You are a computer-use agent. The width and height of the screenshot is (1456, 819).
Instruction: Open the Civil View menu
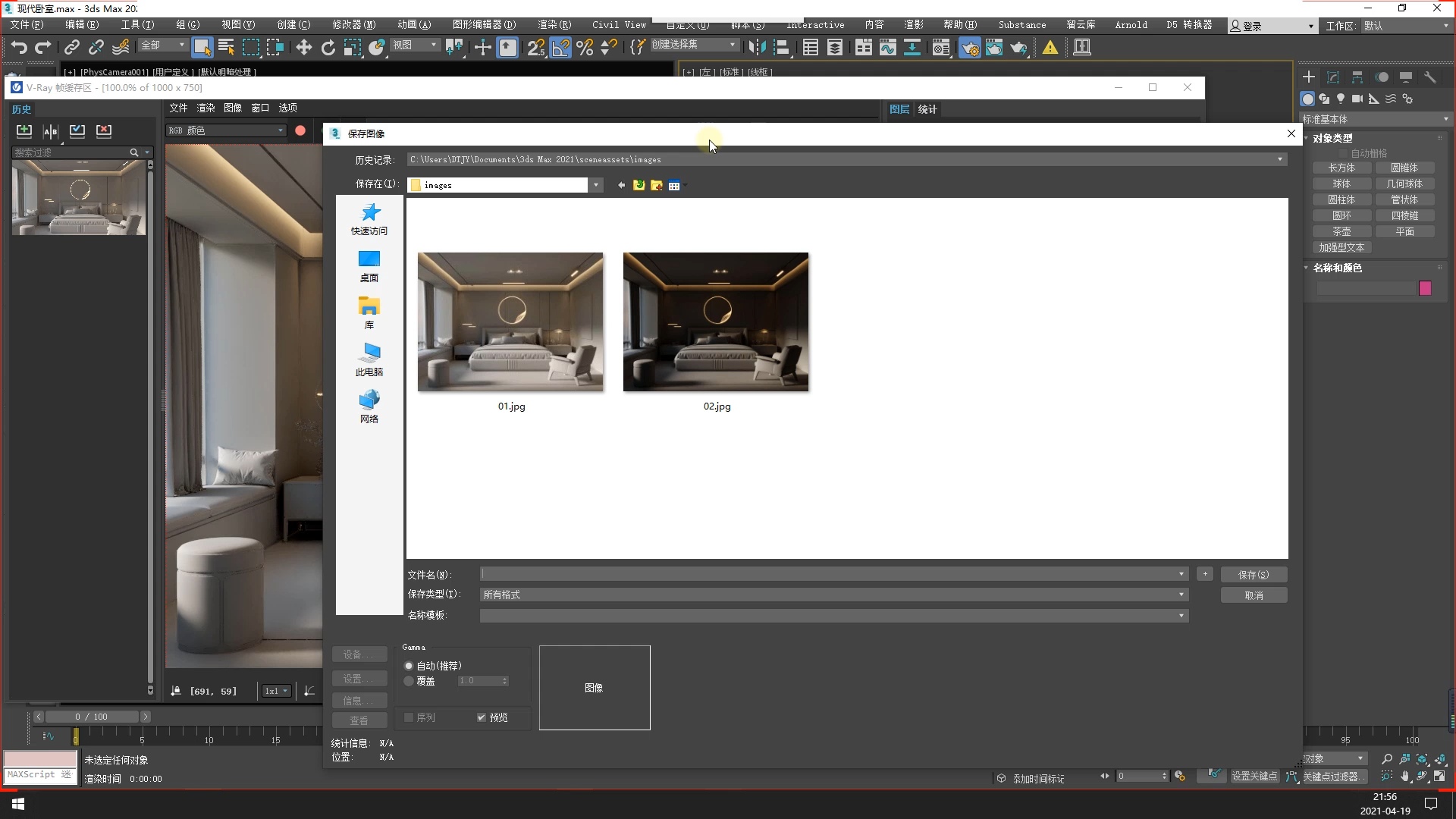(x=619, y=25)
